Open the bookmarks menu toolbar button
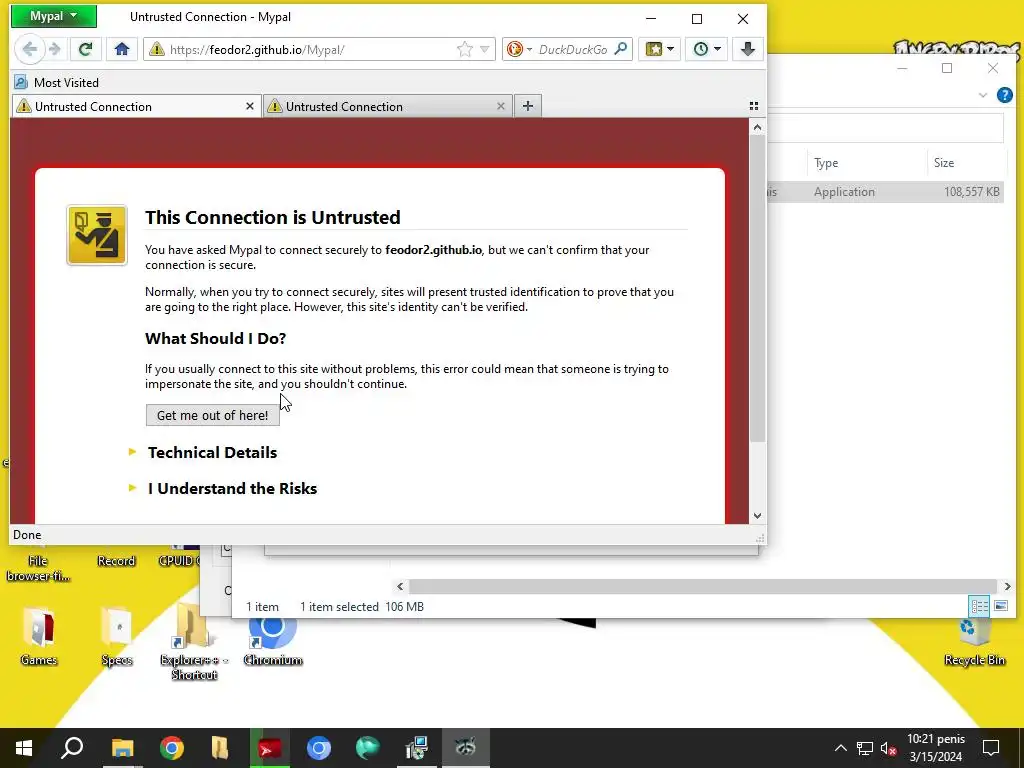The width and height of the screenshot is (1024, 768). point(659,49)
